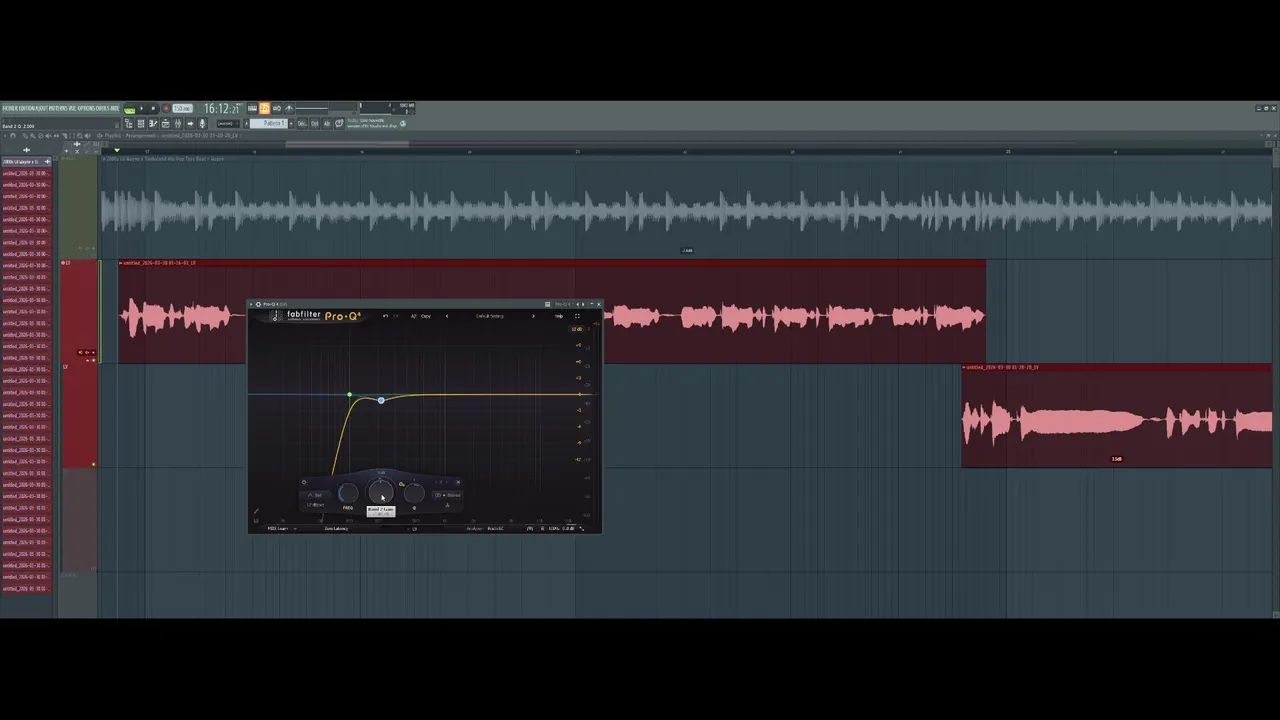Click Copy in the Pro-Q 4 header

426,316
